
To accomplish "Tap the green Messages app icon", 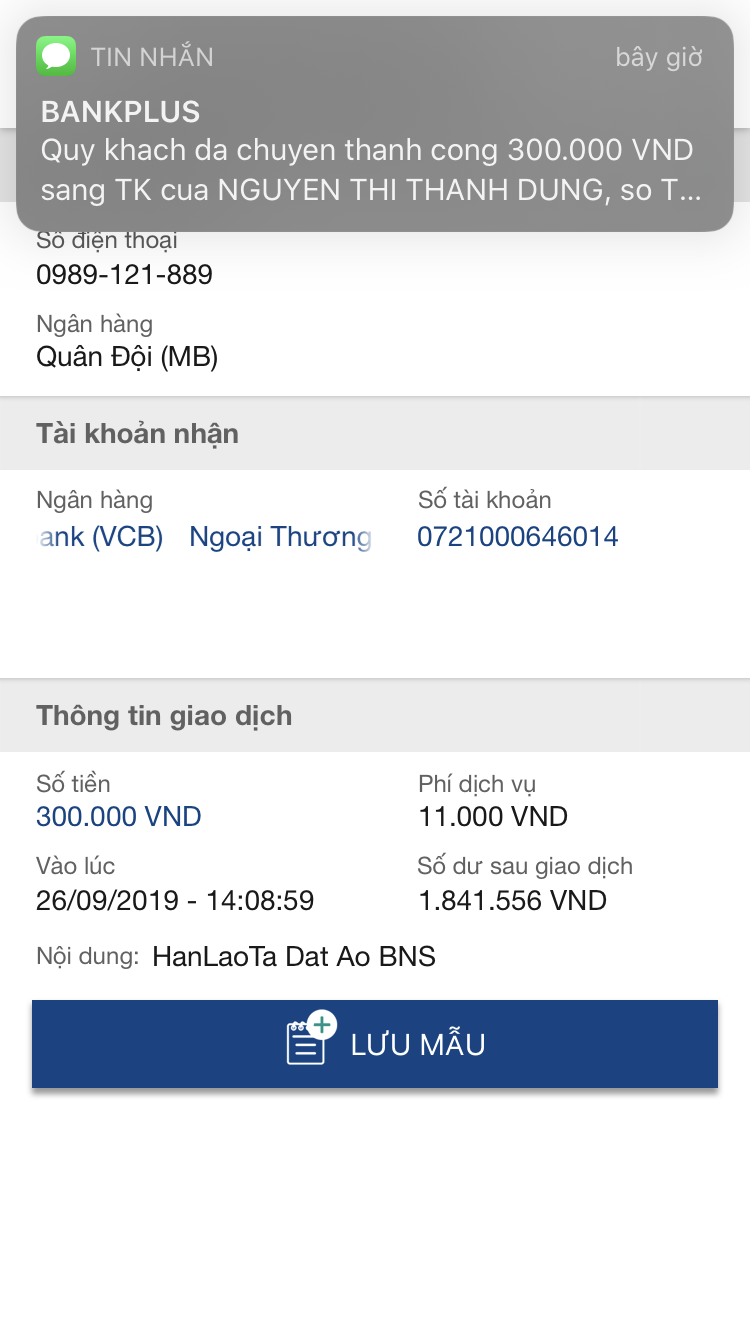I will 56,56.
